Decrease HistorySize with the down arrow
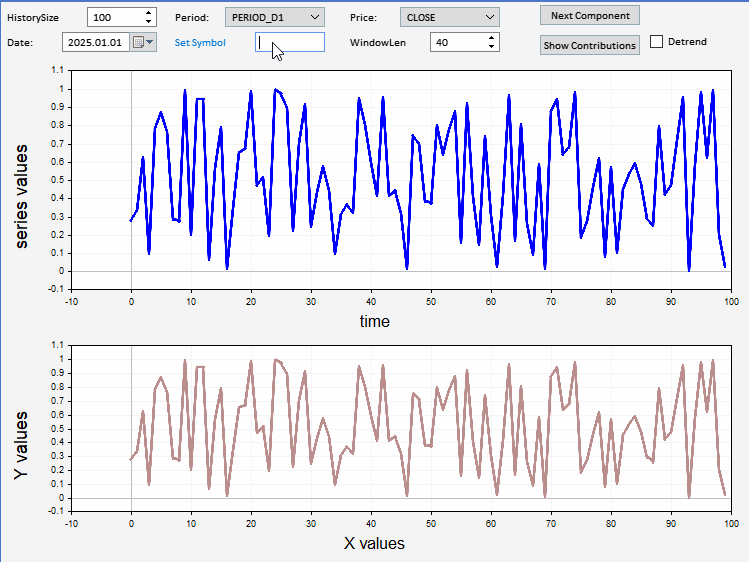 149,21
